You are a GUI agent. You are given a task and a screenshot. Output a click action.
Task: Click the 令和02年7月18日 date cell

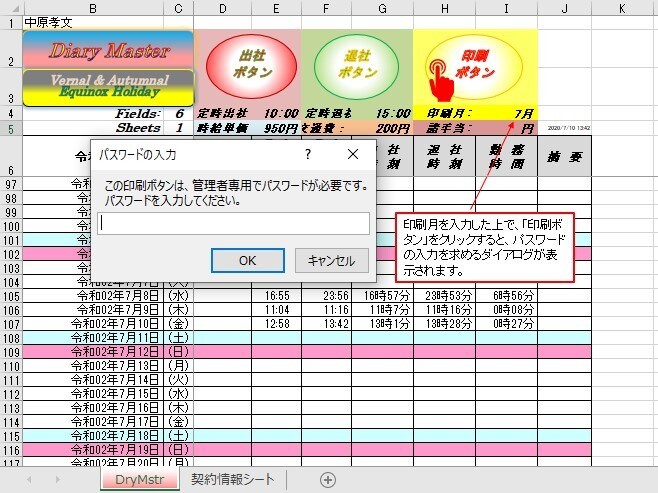93,436
